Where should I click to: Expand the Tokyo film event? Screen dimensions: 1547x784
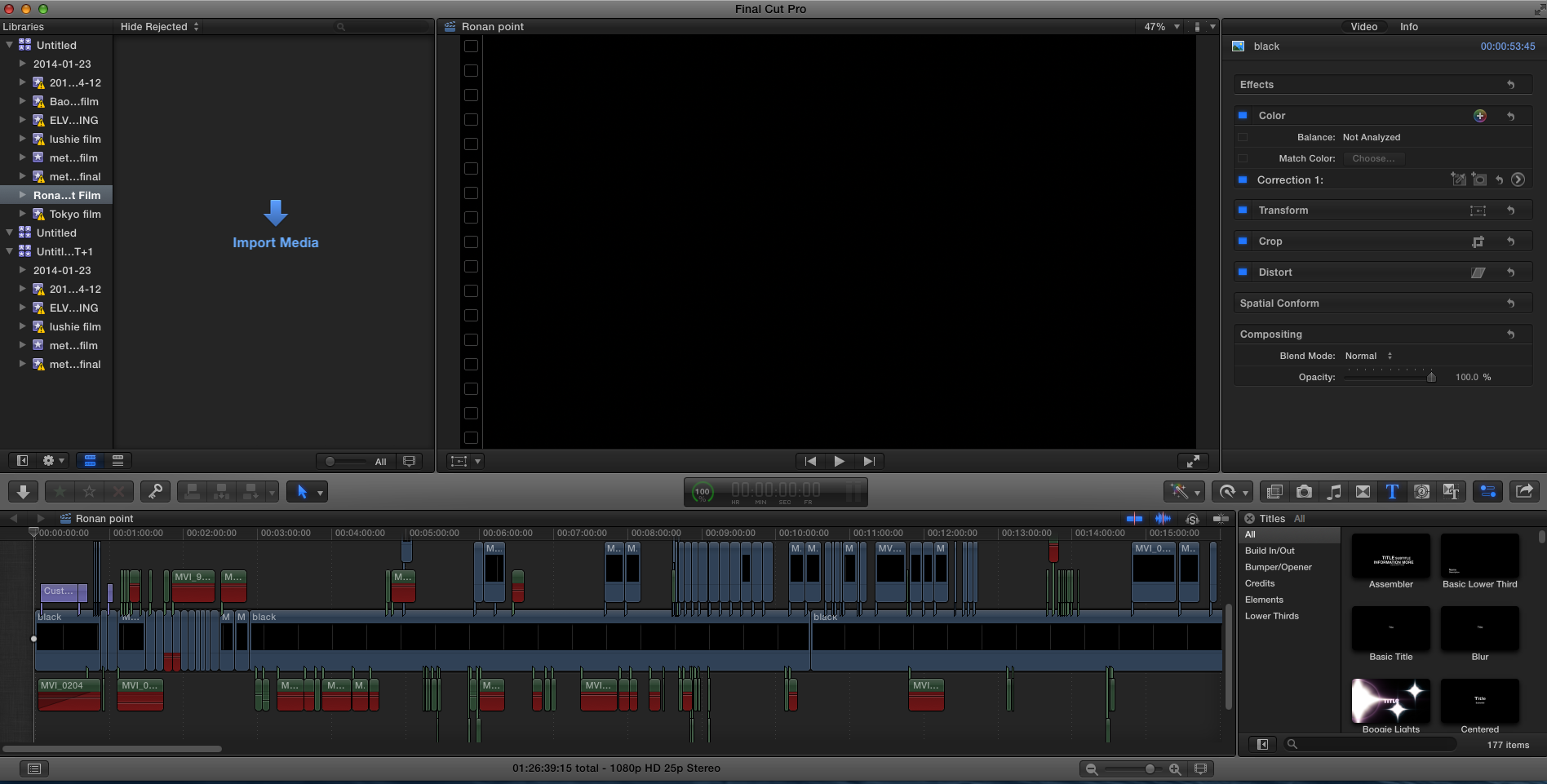pos(22,214)
